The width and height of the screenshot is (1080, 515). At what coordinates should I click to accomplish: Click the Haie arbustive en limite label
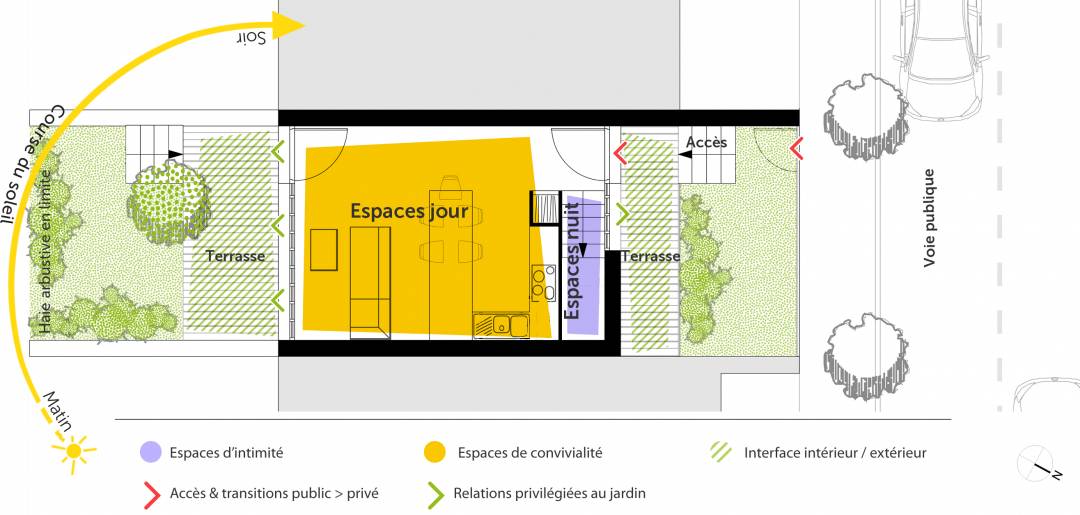(45, 248)
